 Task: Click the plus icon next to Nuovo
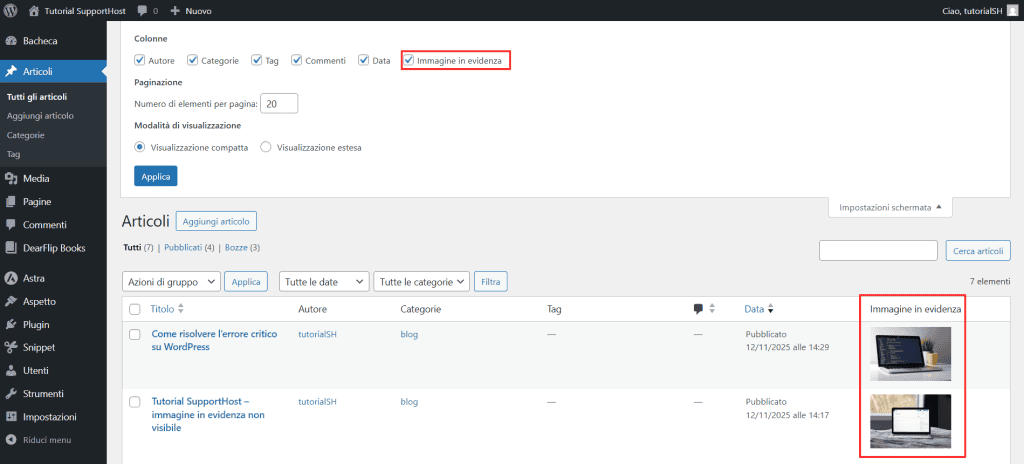pyautogui.click(x=174, y=11)
